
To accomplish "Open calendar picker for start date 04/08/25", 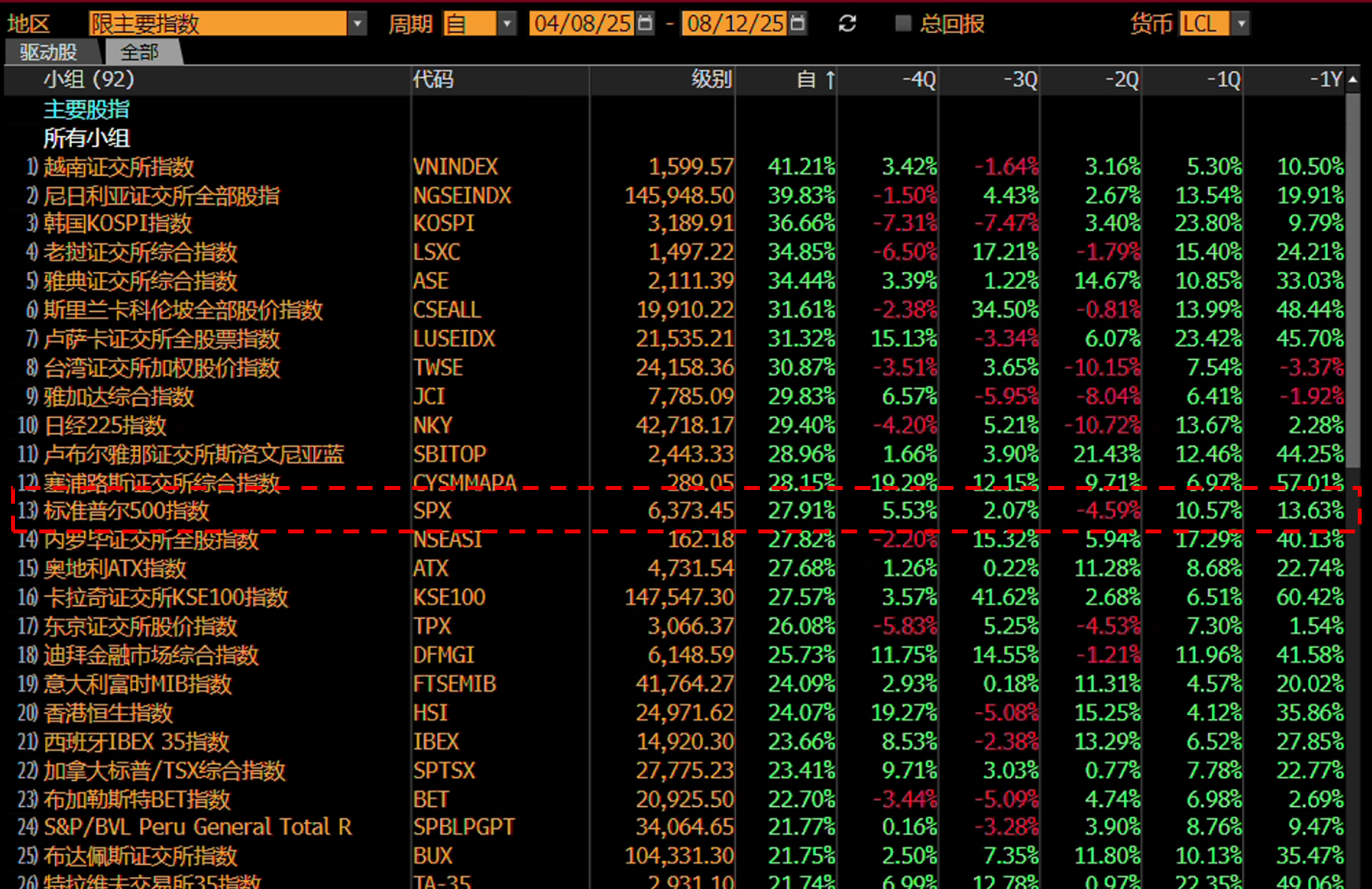I will 646,24.
